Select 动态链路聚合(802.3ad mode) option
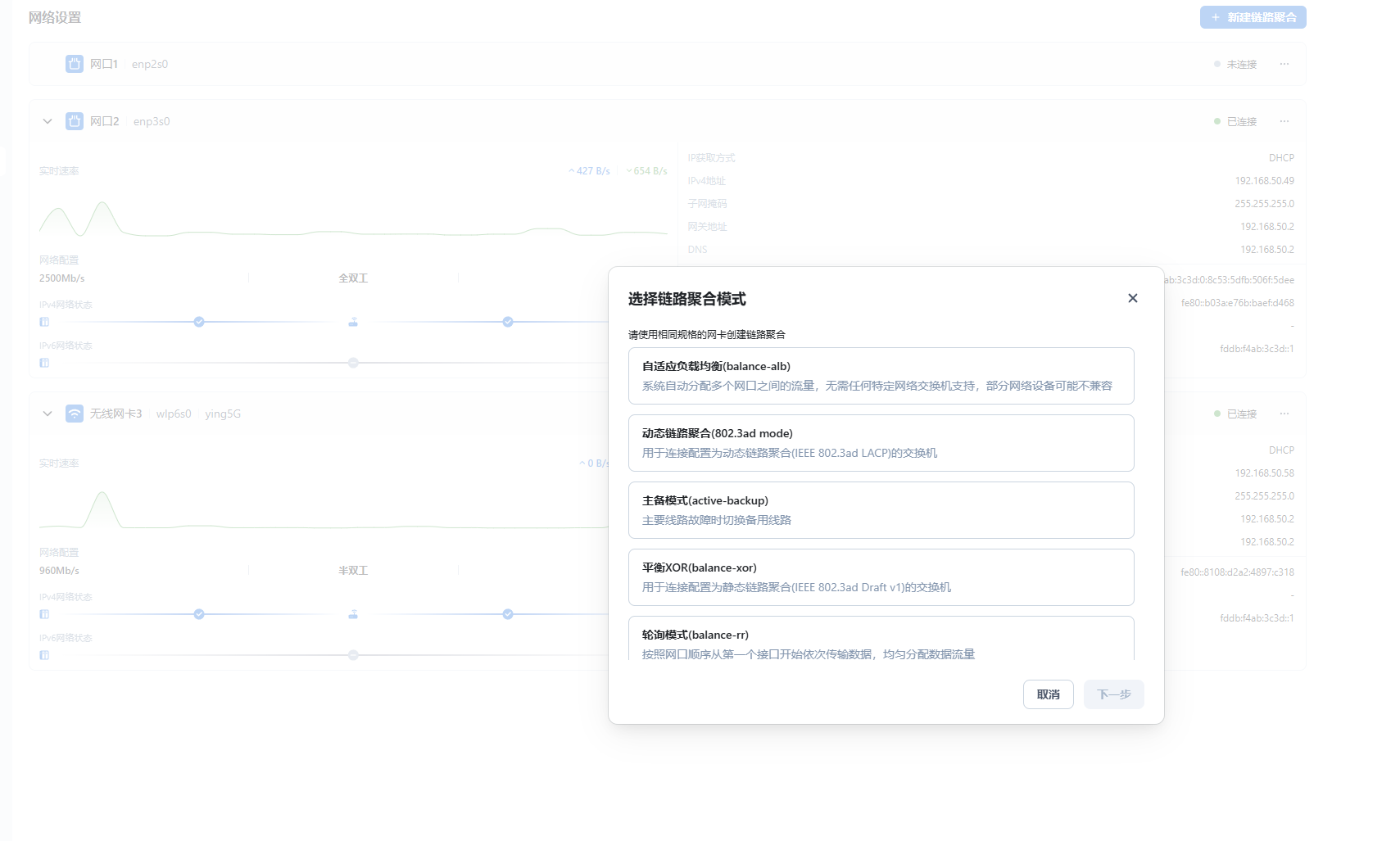 [x=881, y=443]
